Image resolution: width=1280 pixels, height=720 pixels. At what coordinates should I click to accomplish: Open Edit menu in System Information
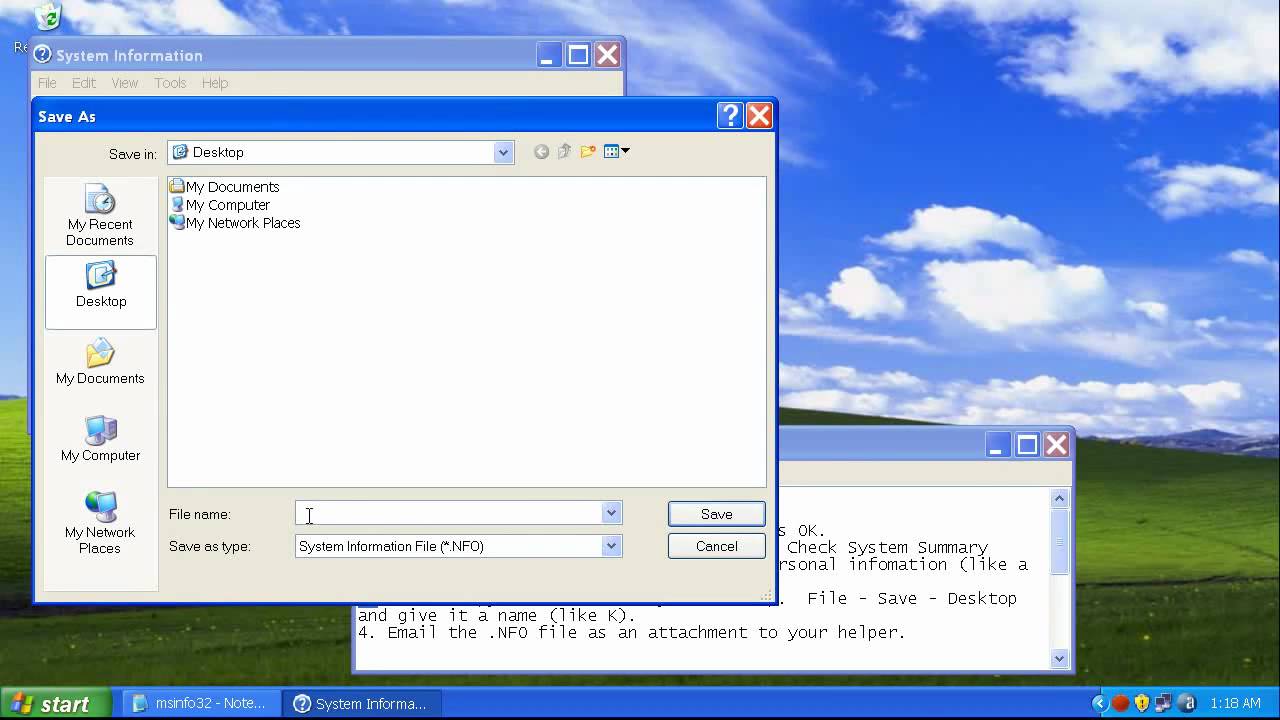pyautogui.click(x=84, y=83)
